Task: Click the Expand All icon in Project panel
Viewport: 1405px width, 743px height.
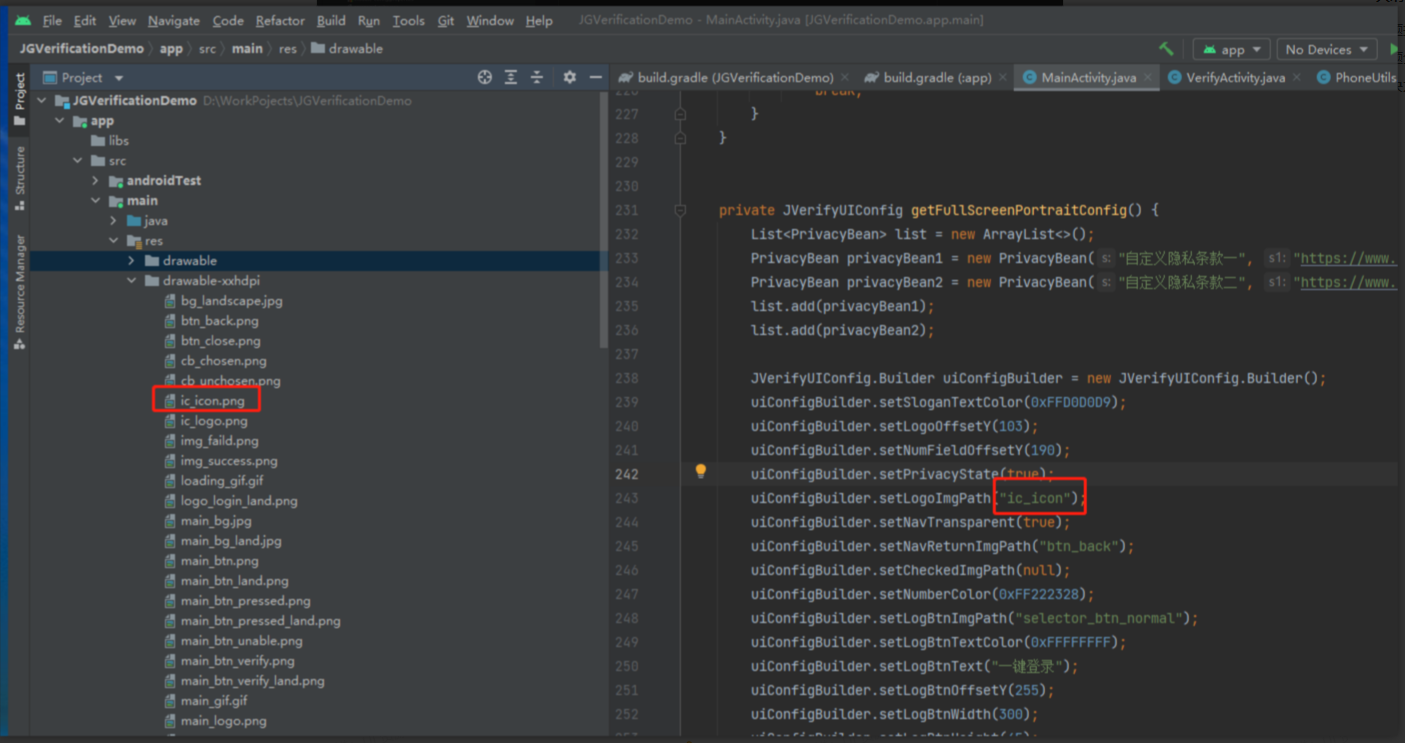Action: [x=511, y=77]
